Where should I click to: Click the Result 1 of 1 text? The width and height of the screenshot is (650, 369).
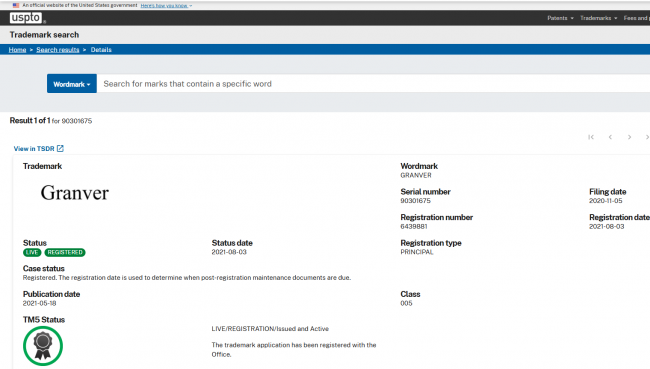(x=30, y=121)
